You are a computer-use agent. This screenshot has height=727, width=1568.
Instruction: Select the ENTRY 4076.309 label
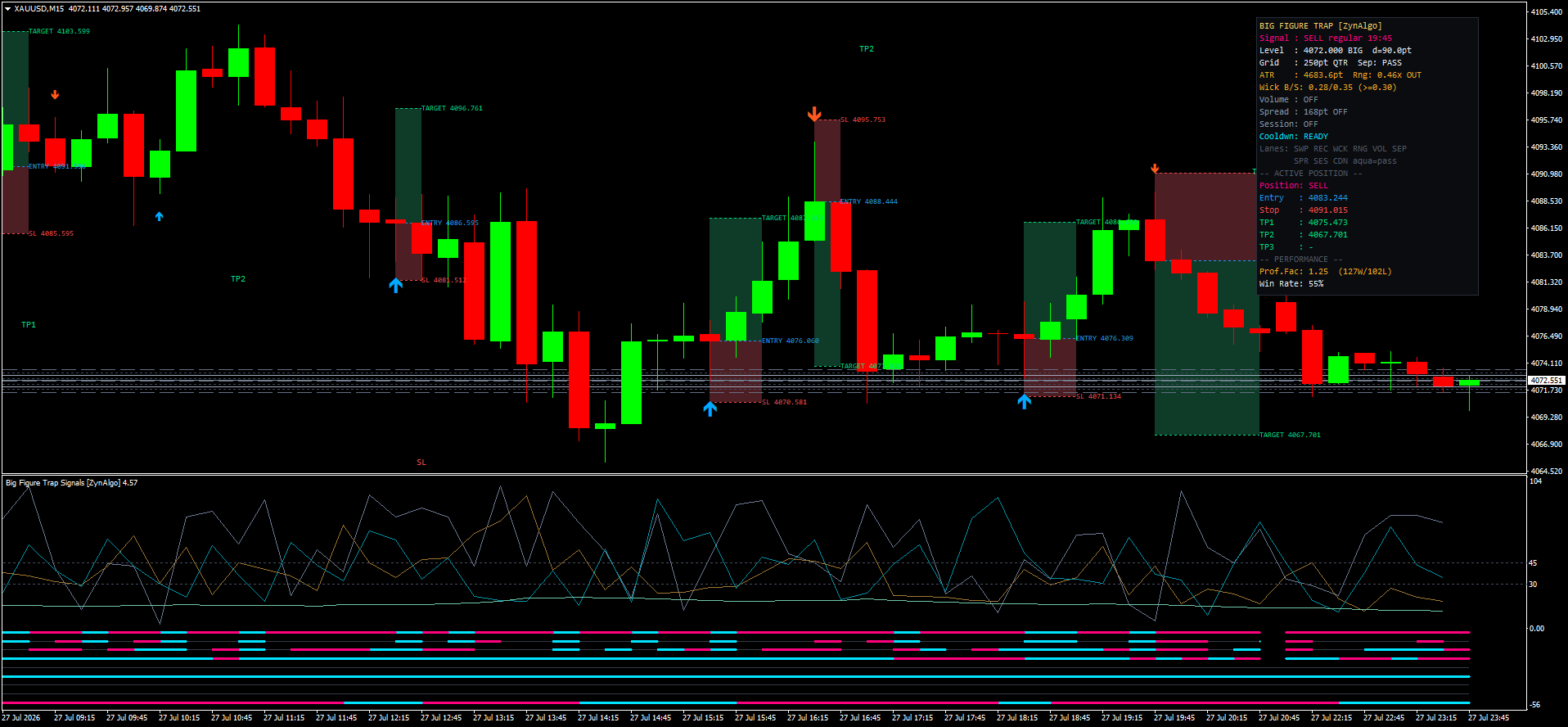coord(1104,338)
